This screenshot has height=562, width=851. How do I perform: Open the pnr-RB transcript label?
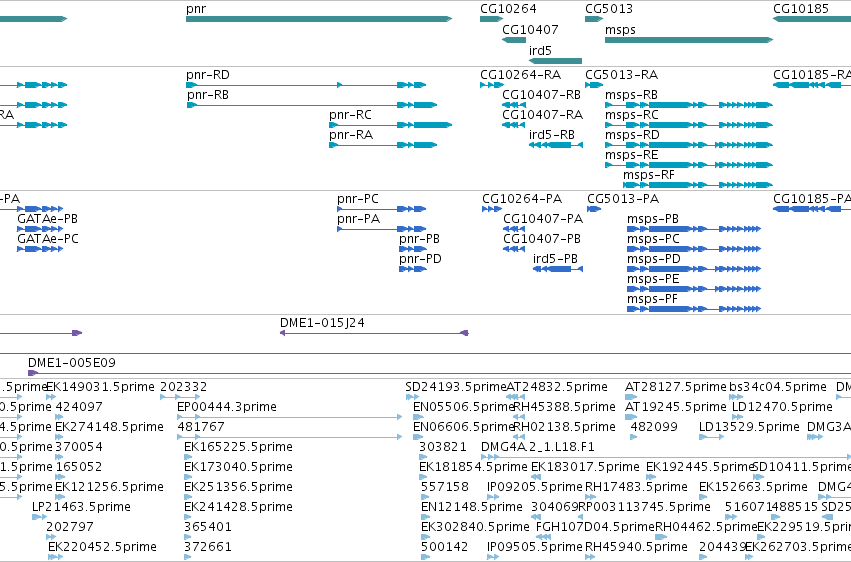click(208, 95)
